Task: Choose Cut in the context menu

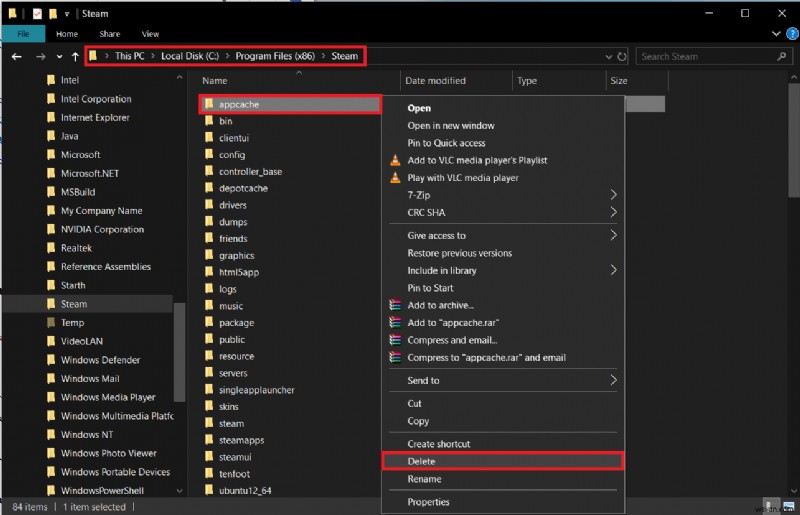Action: [x=503, y=403]
